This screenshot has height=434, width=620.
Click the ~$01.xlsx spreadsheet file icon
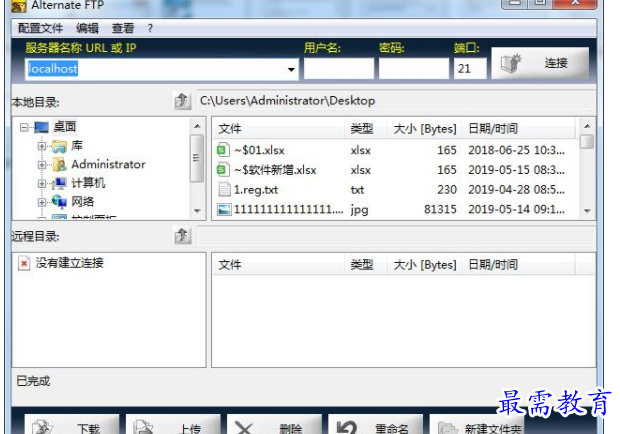click(223, 150)
